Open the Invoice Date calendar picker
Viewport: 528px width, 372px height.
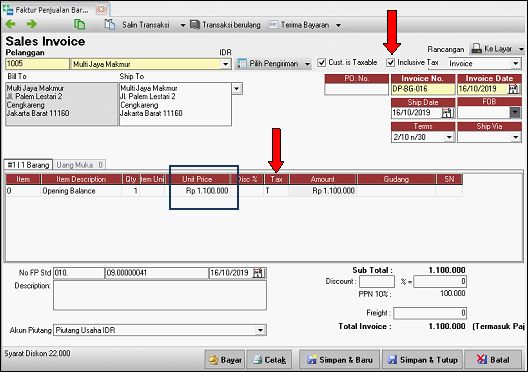[x=514, y=89]
